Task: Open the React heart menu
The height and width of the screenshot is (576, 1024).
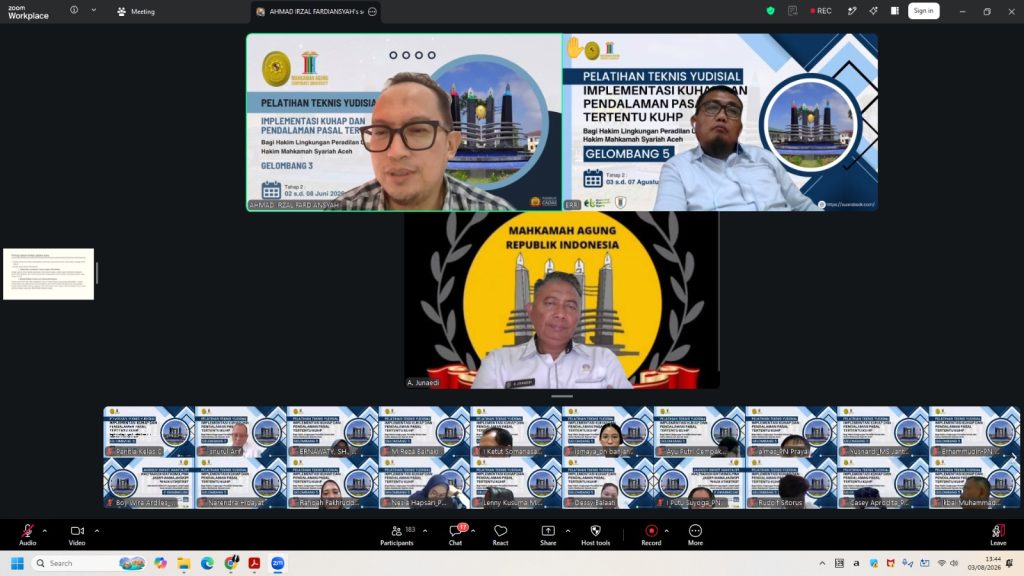Action: [x=500, y=534]
